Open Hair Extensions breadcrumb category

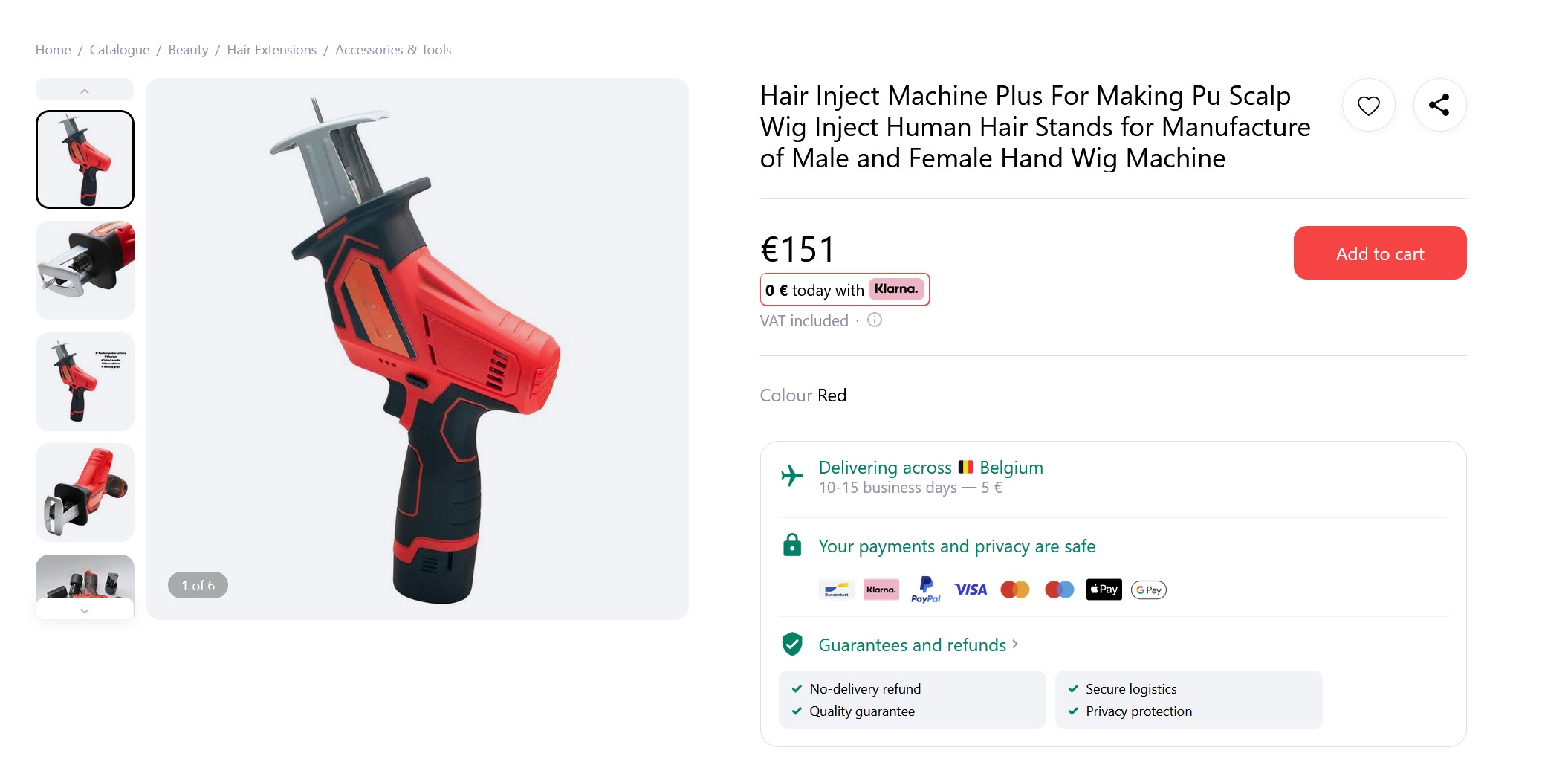tap(271, 50)
